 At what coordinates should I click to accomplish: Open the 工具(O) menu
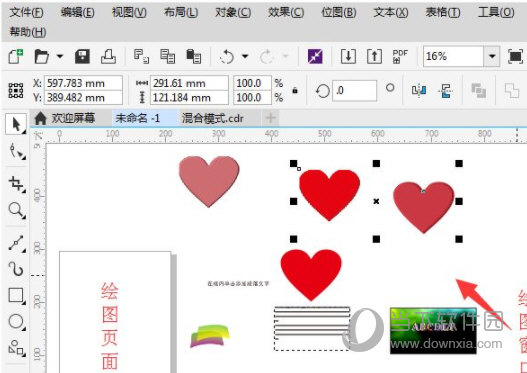pyautogui.click(x=496, y=13)
